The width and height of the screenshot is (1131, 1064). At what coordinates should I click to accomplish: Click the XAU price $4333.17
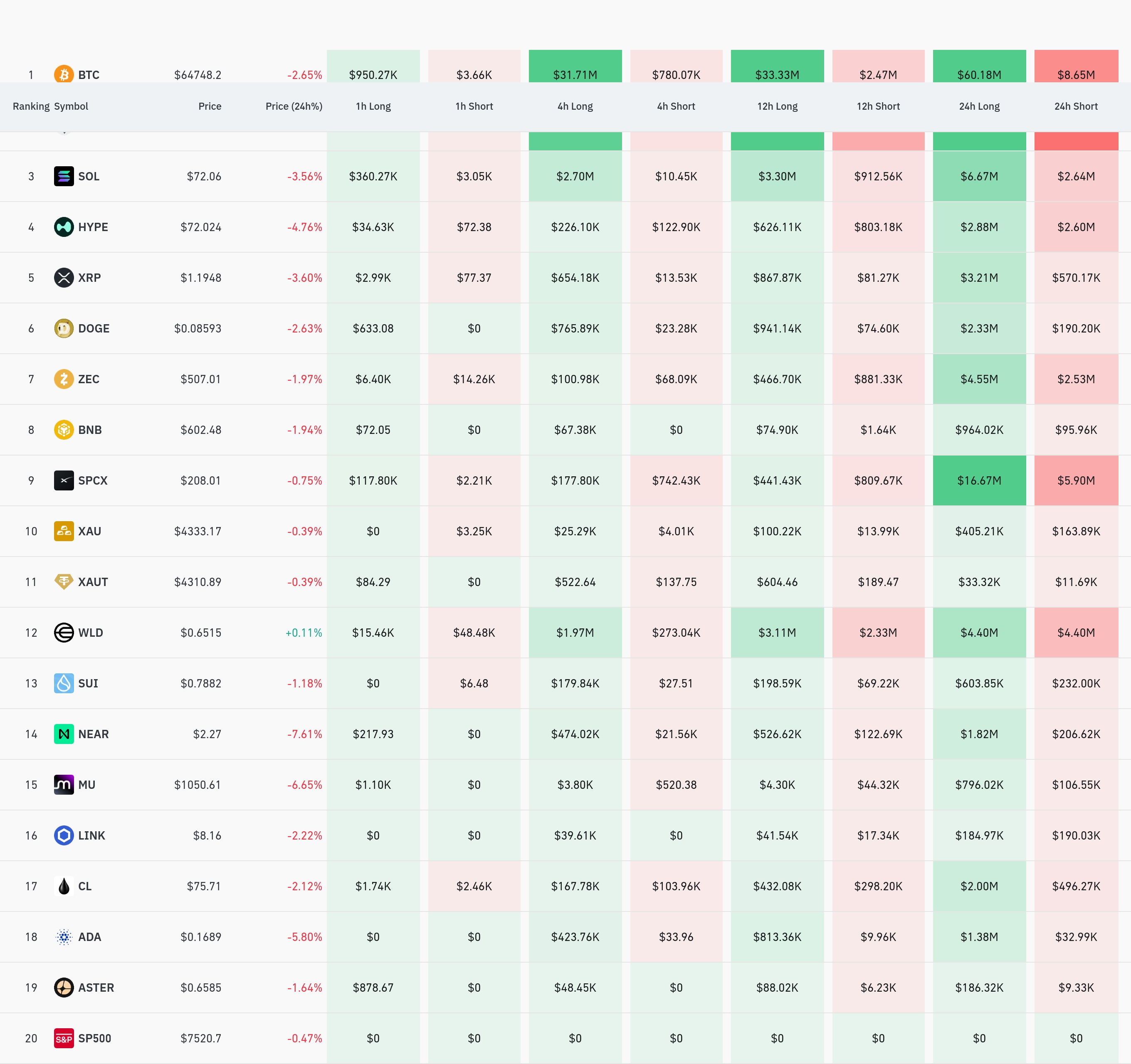[x=198, y=531]
